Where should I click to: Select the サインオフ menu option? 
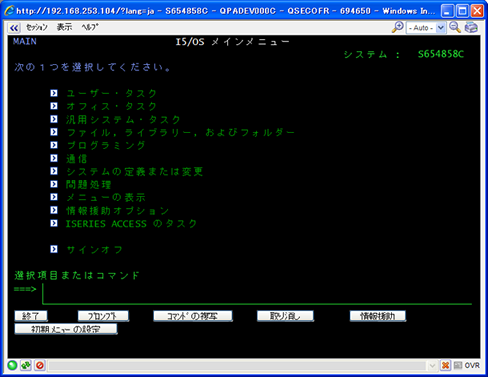[x=94, y=250]
